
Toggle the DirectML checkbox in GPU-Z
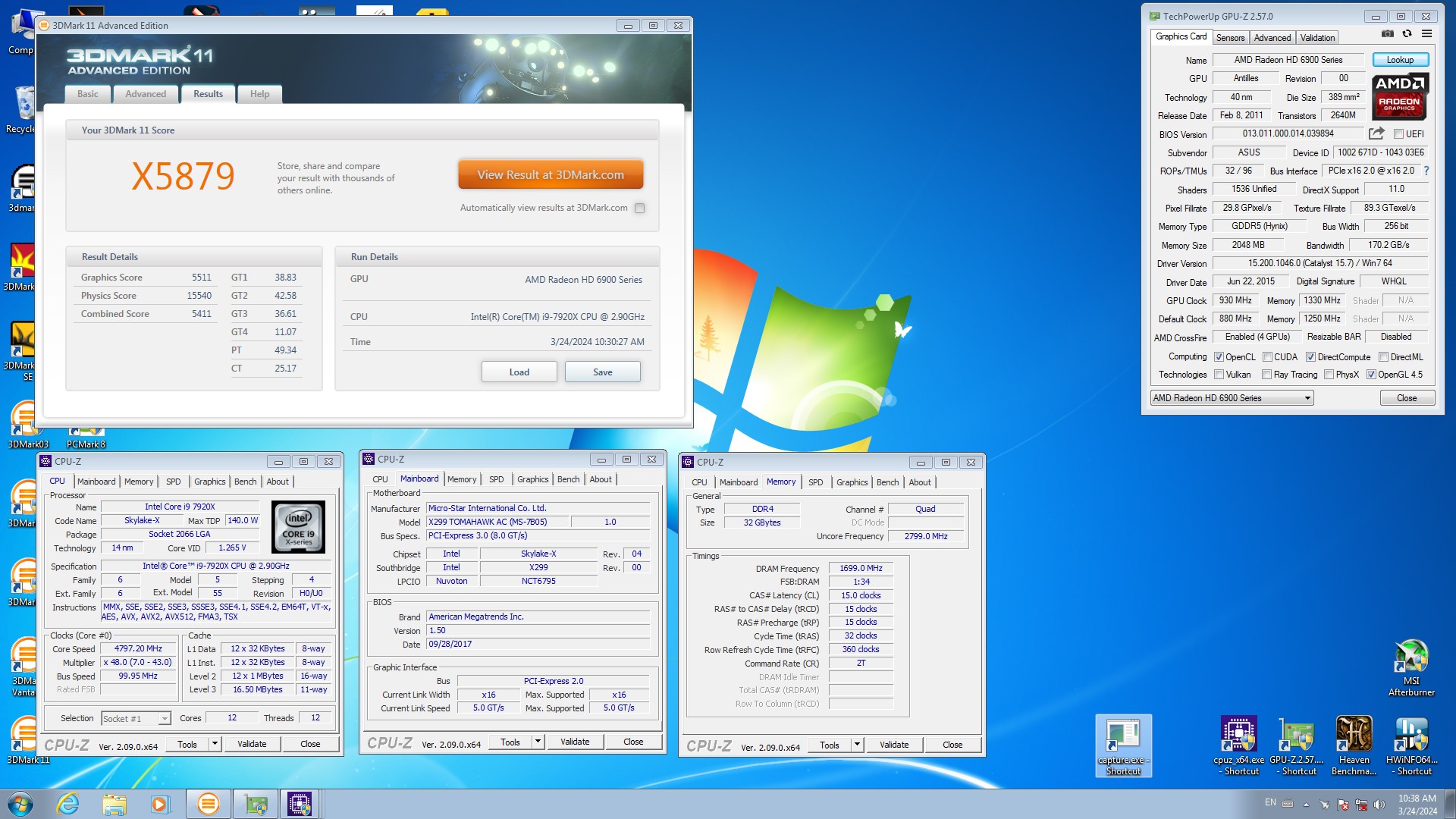pos(1383,357)
